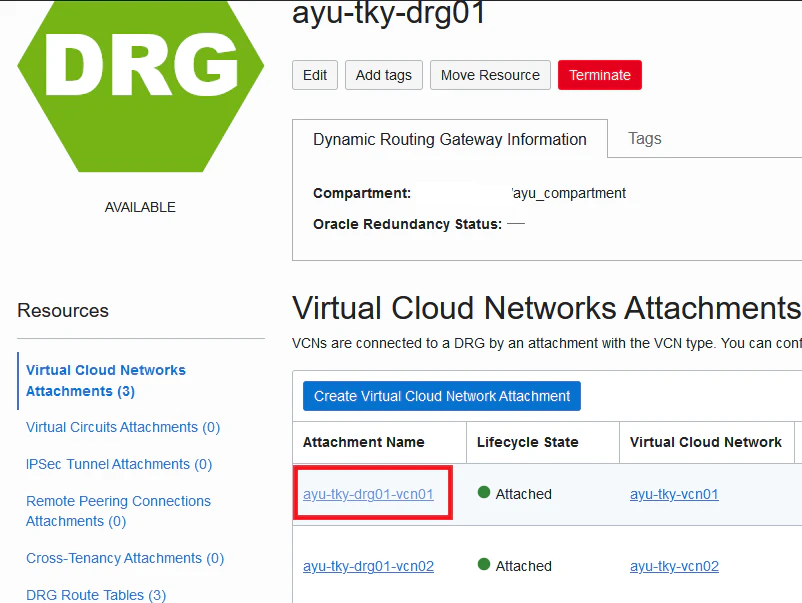Screen dimensions: 802x603
Task: Open the ayu-tky-vcn02 network link
Action: pos(674,566)
